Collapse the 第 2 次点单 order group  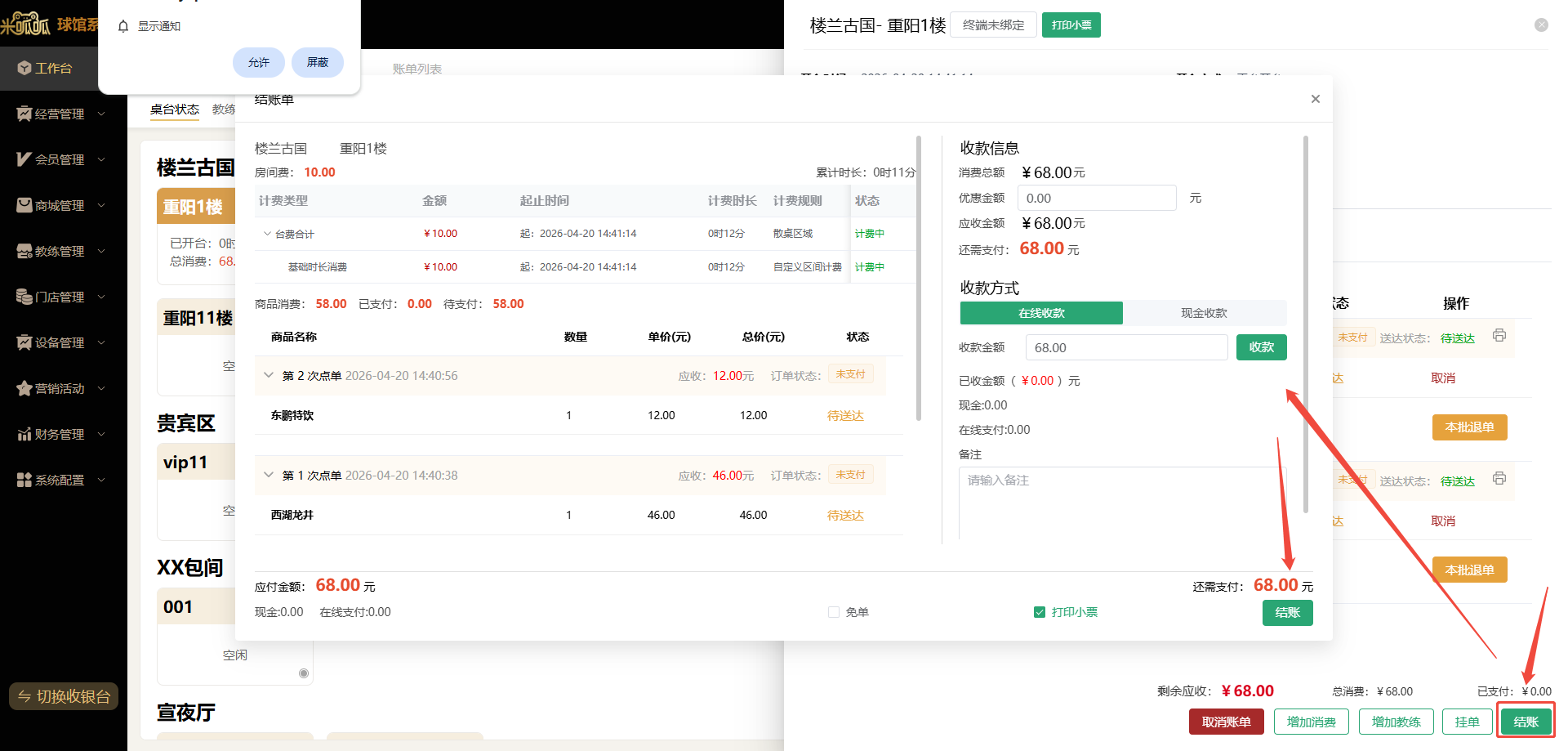269,375
